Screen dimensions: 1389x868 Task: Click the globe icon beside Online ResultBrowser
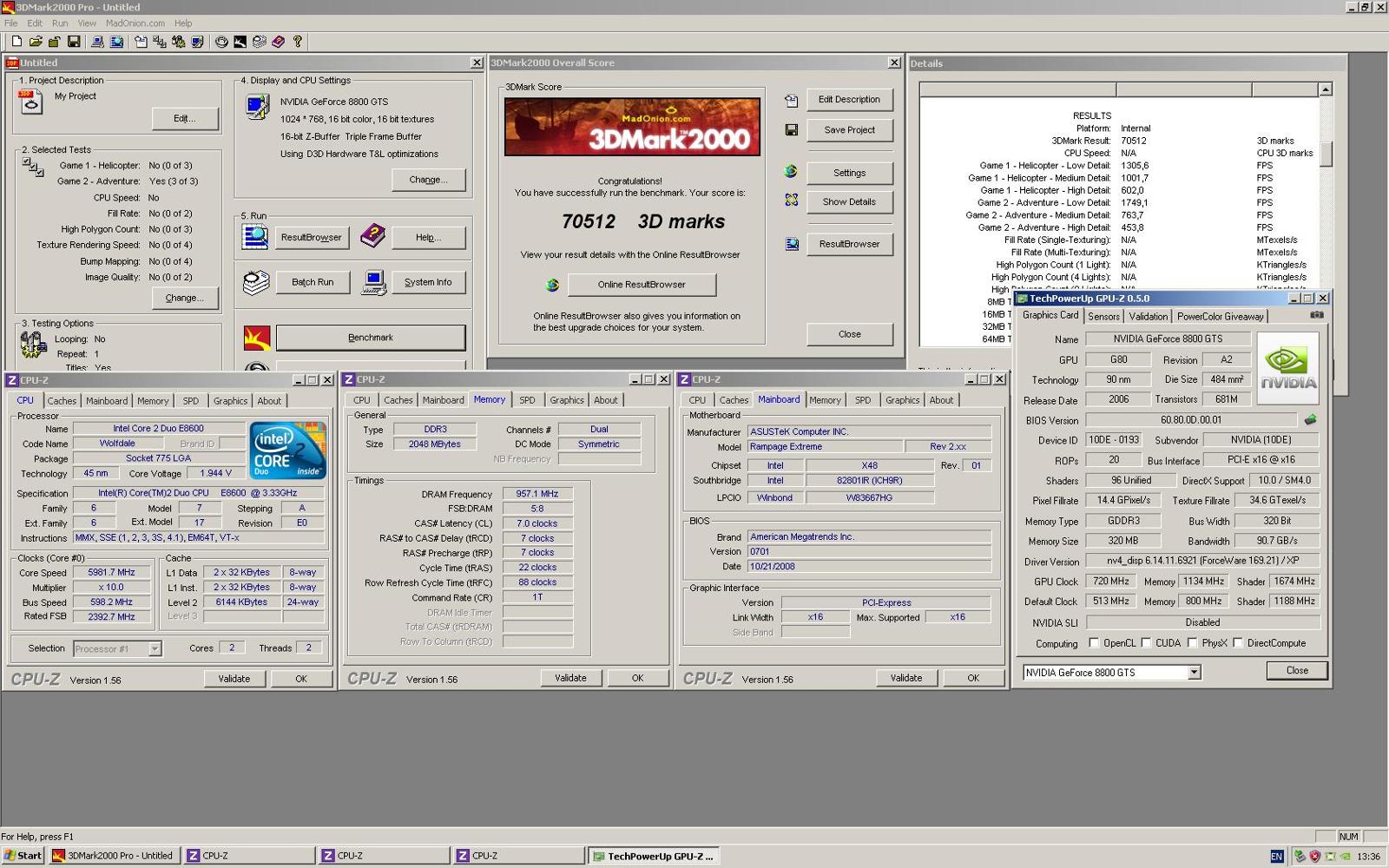click(x=552, y=285)
